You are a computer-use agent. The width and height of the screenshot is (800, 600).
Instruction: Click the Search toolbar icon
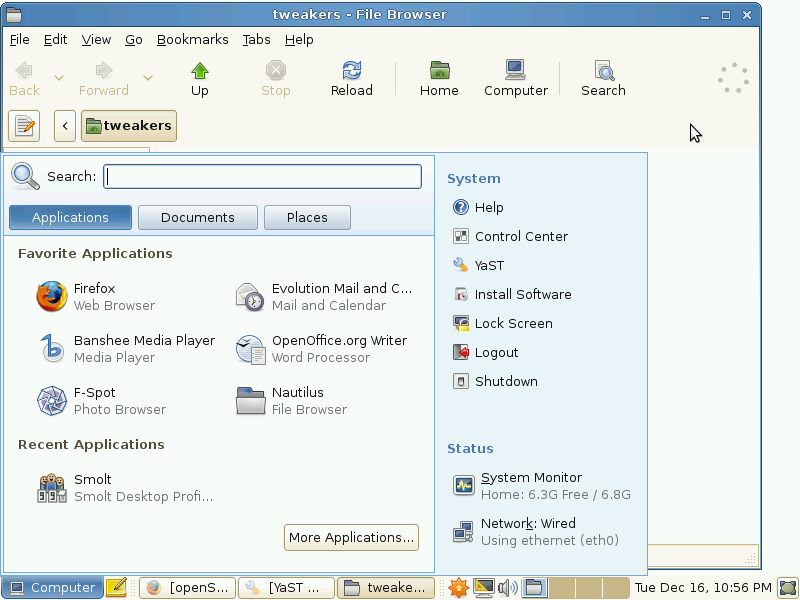click(603, 79)
